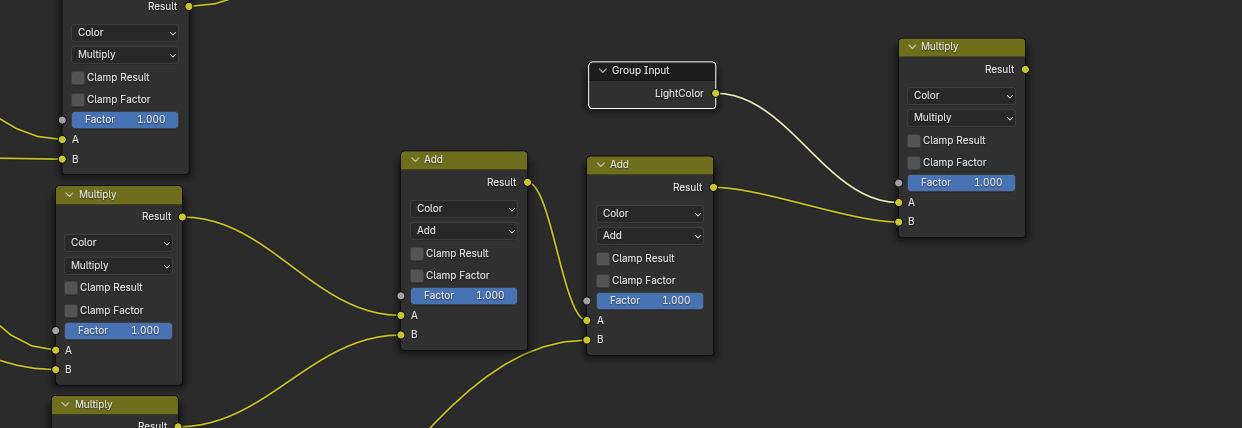The height and width of the screenshot is (428, 1242).
Task: Click input socket B of the rightmost Multiply node
Action: (x=898, y=221)
